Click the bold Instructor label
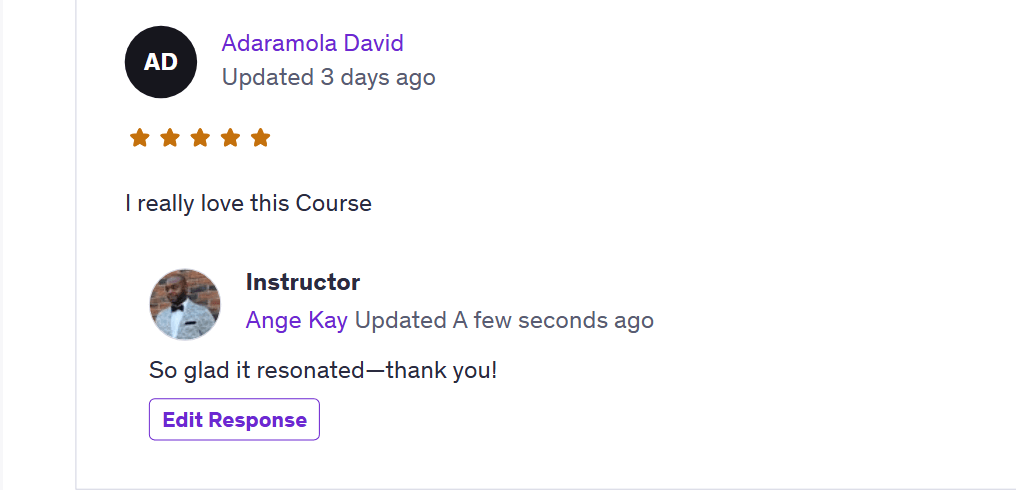Viewport: 1016px width, 490px height. [x=303, y=282]
